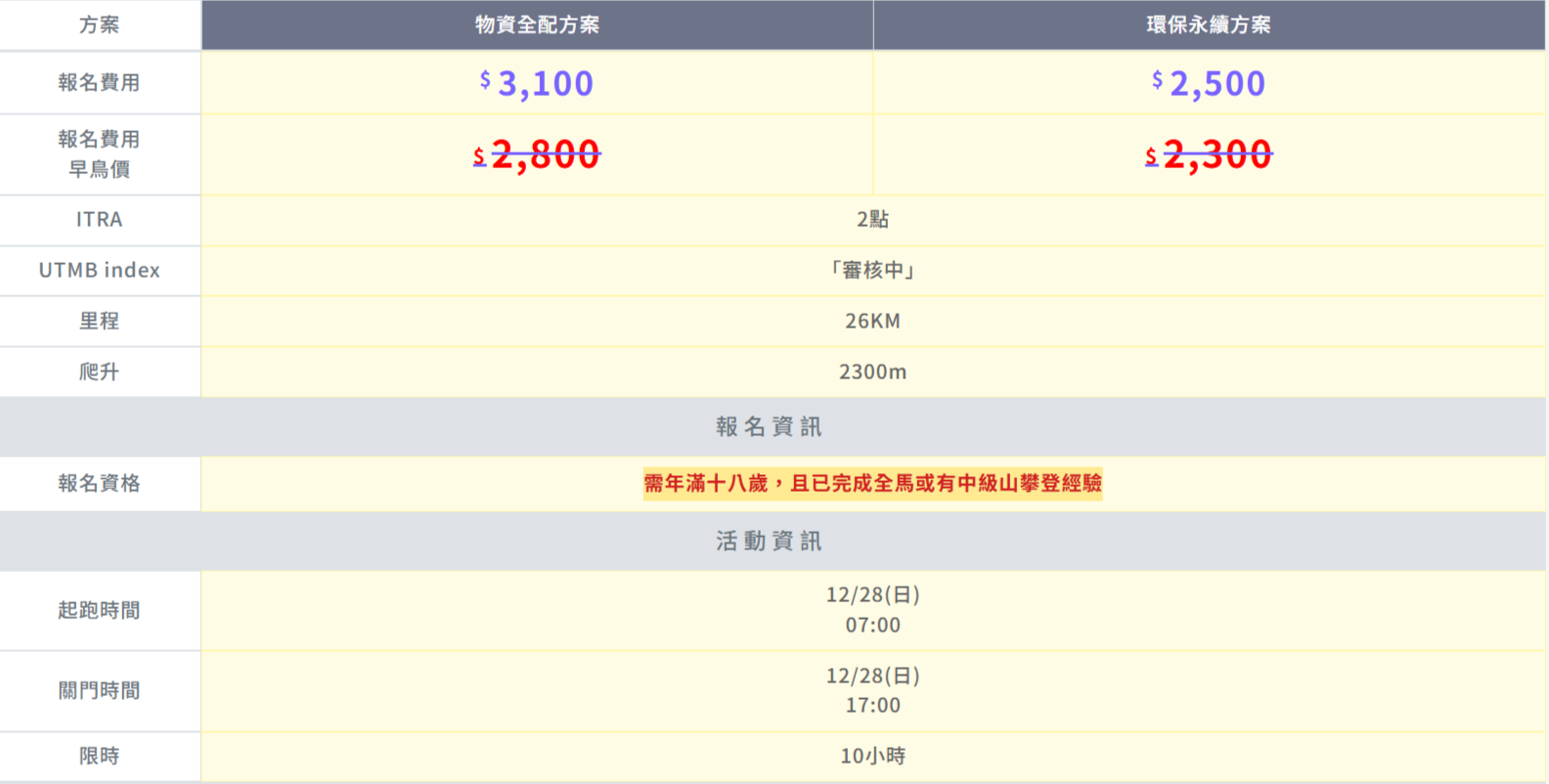
Task: Click the 17:00 cutoff time
Action: pyautogui.click(x=872, y=706)
